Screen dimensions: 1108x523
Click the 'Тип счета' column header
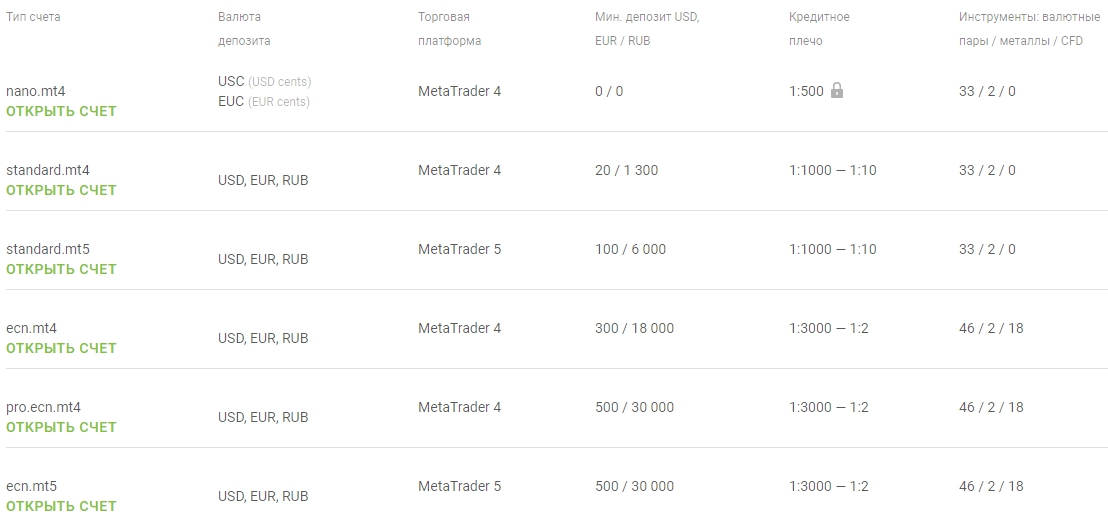click(33, 17)
